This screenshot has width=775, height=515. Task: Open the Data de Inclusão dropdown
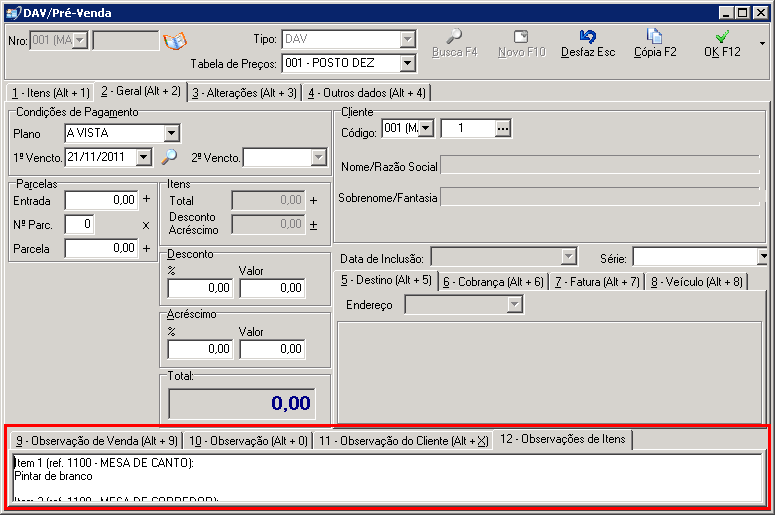pos(568,257)
